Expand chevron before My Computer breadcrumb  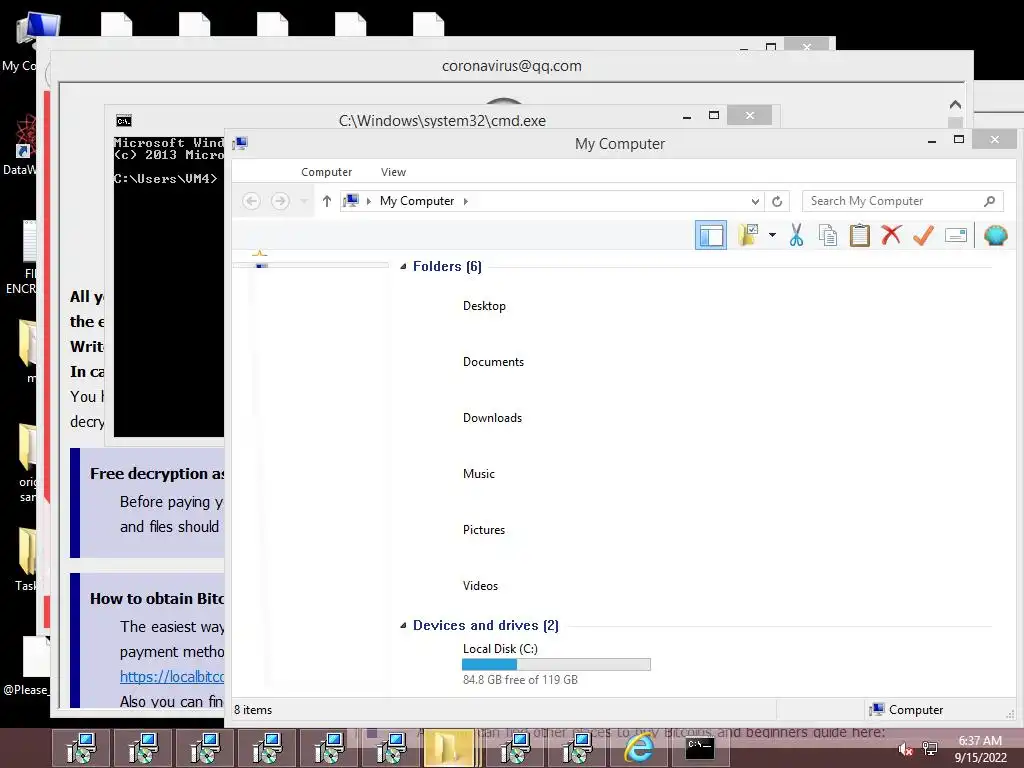coord(369,201)
